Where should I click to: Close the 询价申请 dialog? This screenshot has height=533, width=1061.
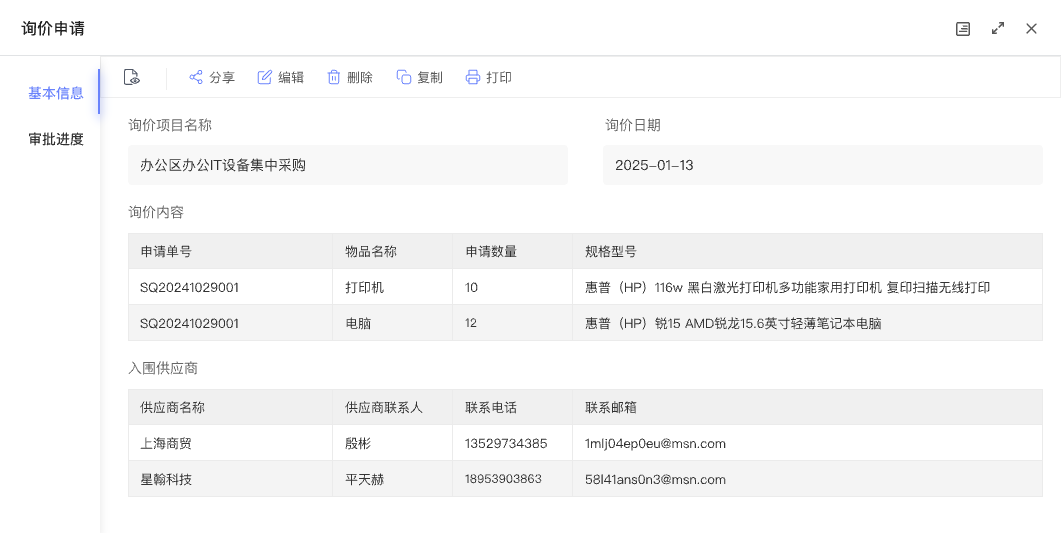[x=1031, y=29]
